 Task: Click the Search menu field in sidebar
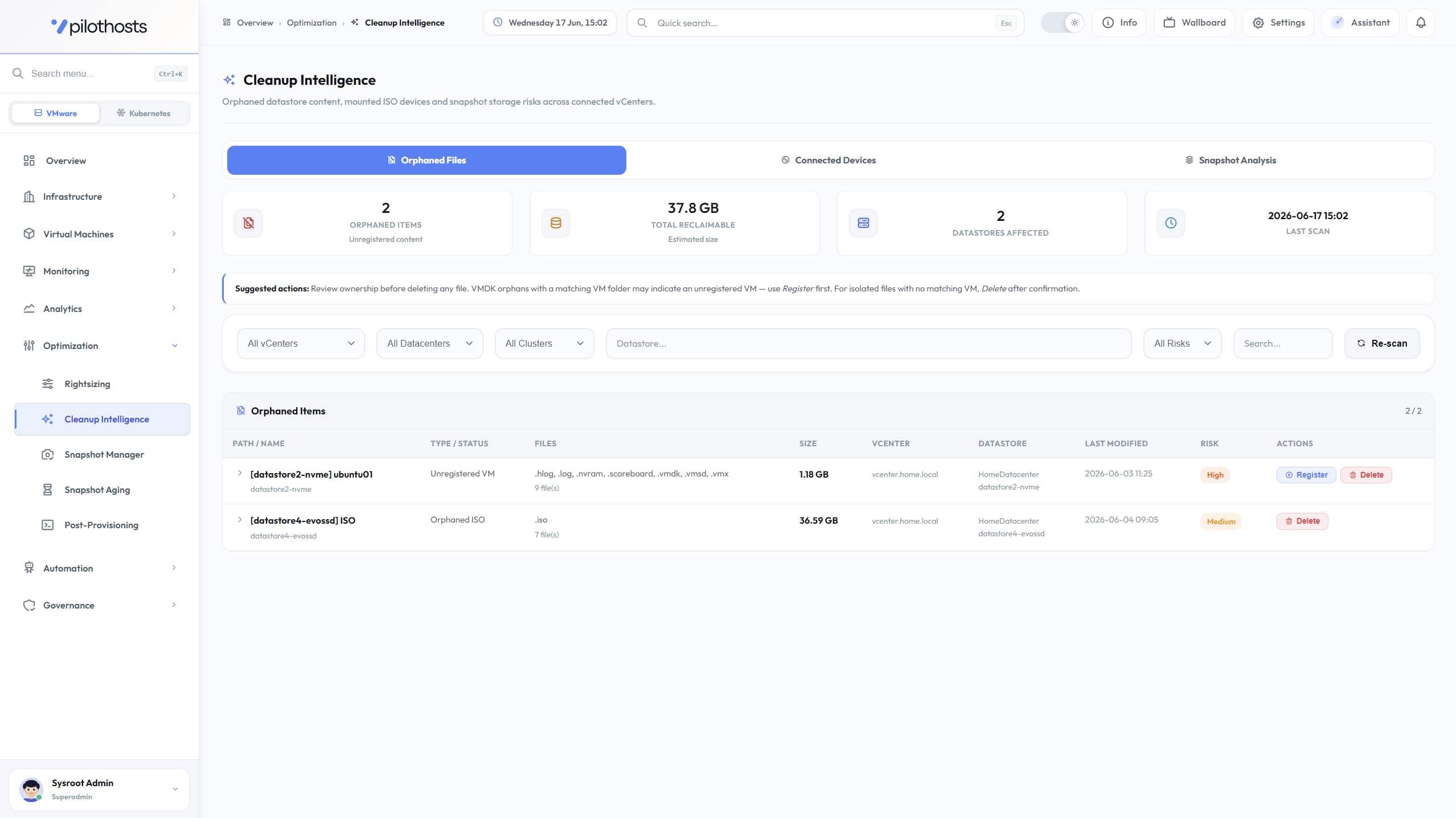[99, 73]
